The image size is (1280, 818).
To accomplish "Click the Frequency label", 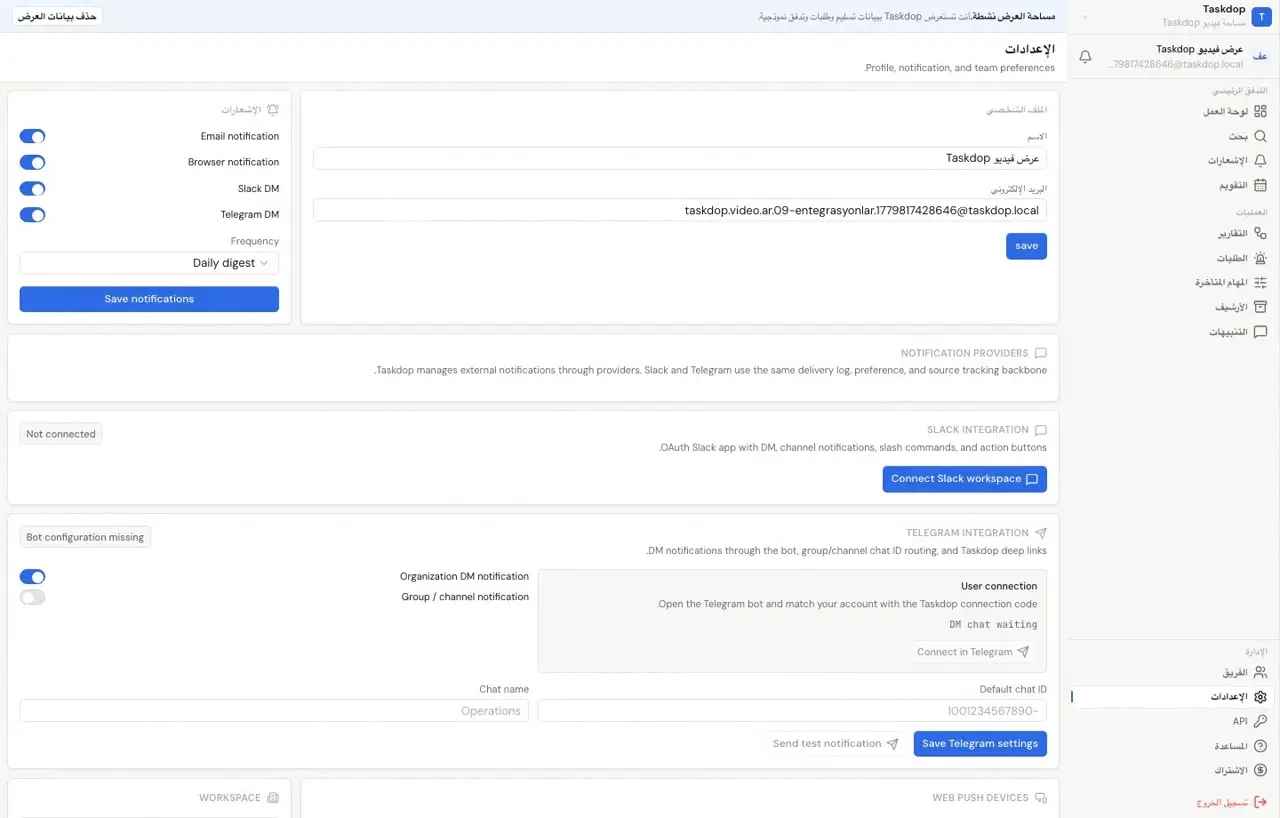I will pos(255,241).
